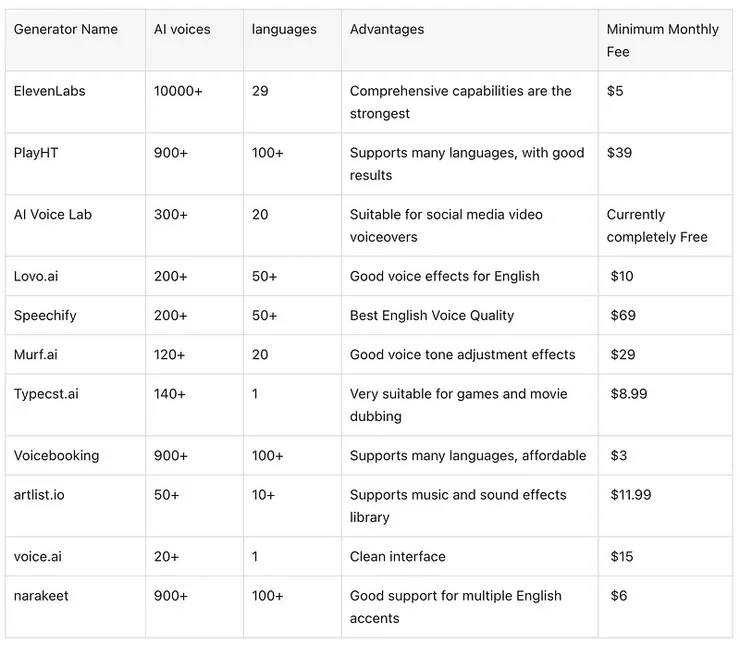Select the AI voices column header
The image size is (740, 646).
pyautogui.click(x=182, y=30)
